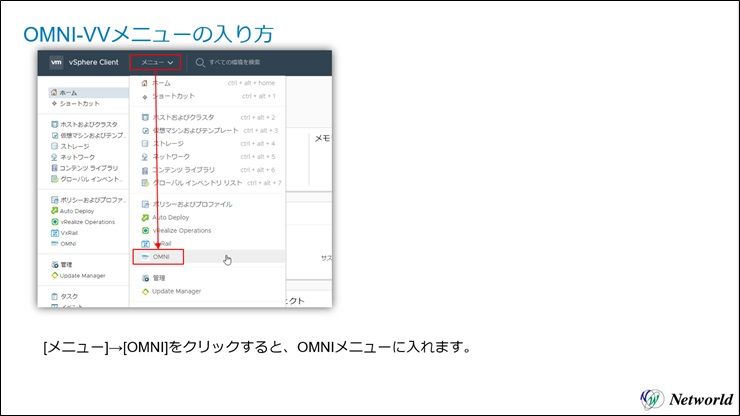Click vRealize Operations icon in dropdown menu
Screen dimensions: 740x416
(x=145, y=230)
